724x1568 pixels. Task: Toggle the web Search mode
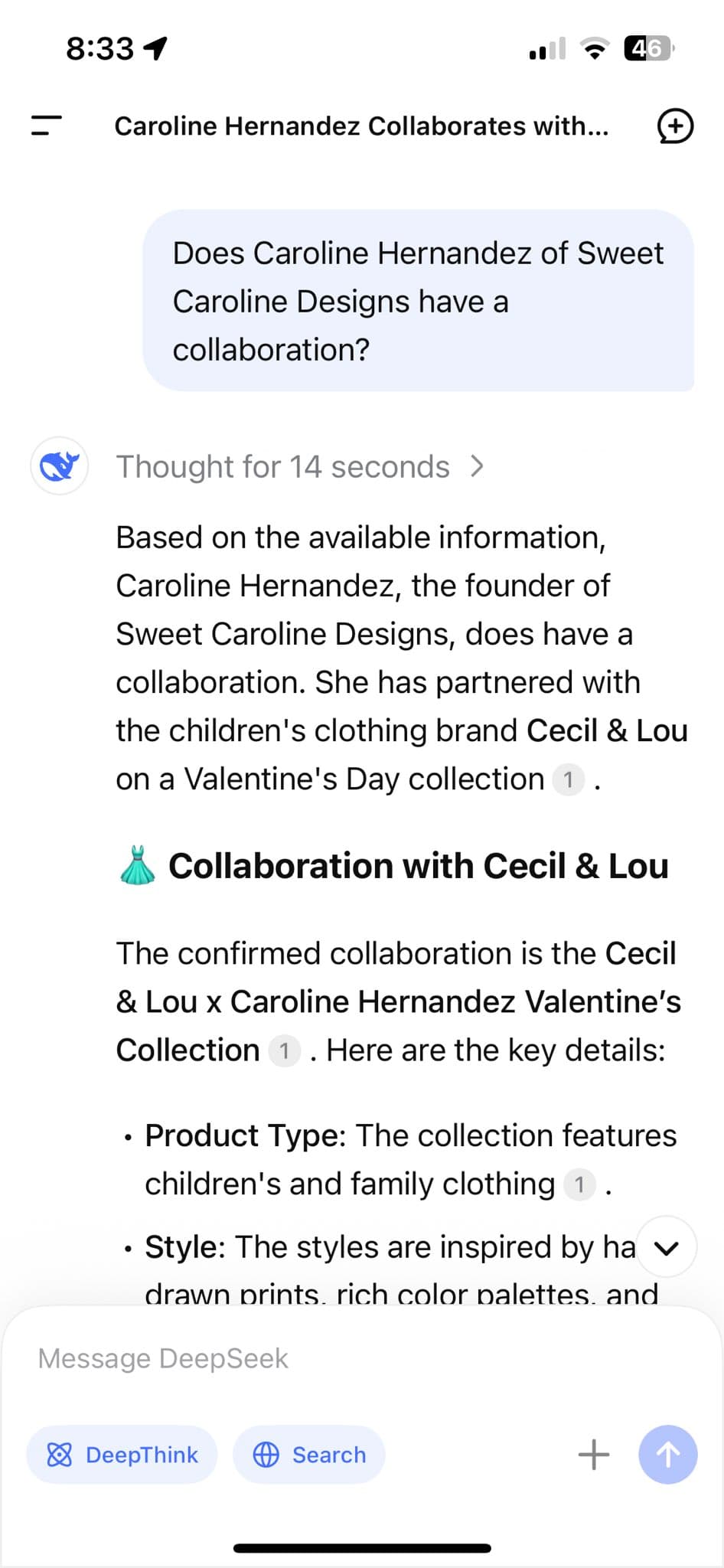309,1454
